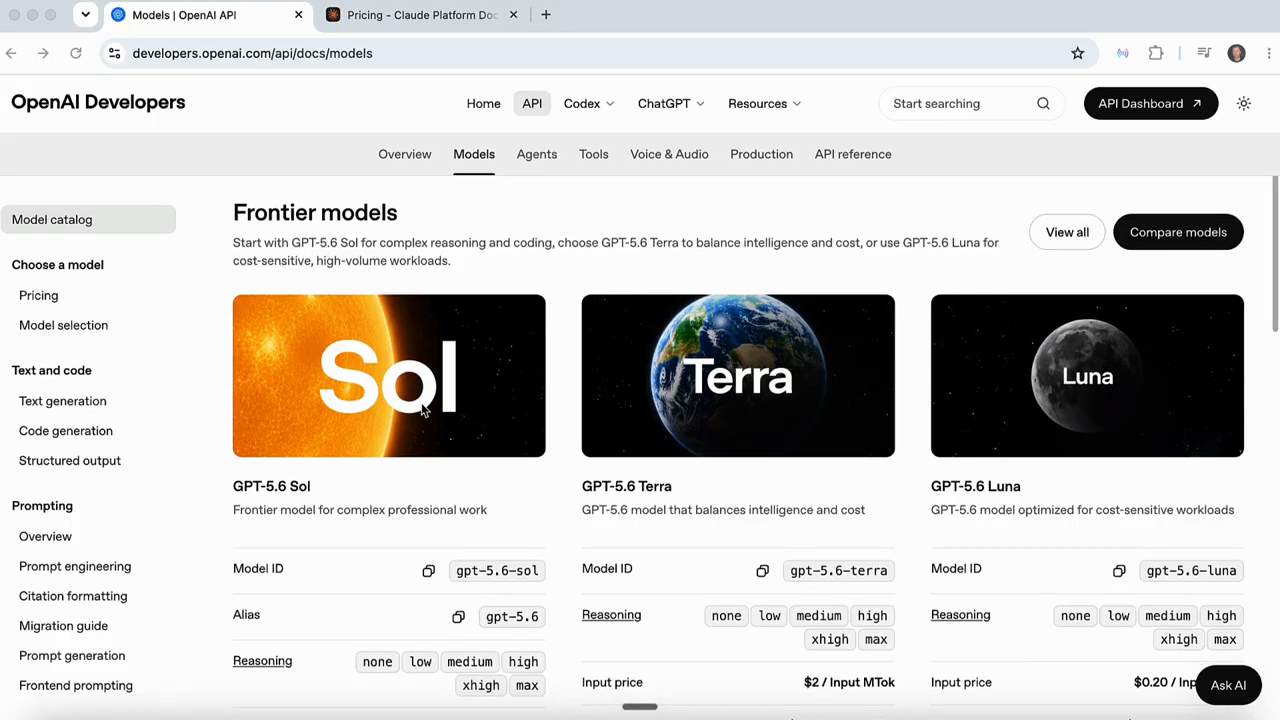Go back to the previous page
The image size is (1280, 720).
point(11,53)
